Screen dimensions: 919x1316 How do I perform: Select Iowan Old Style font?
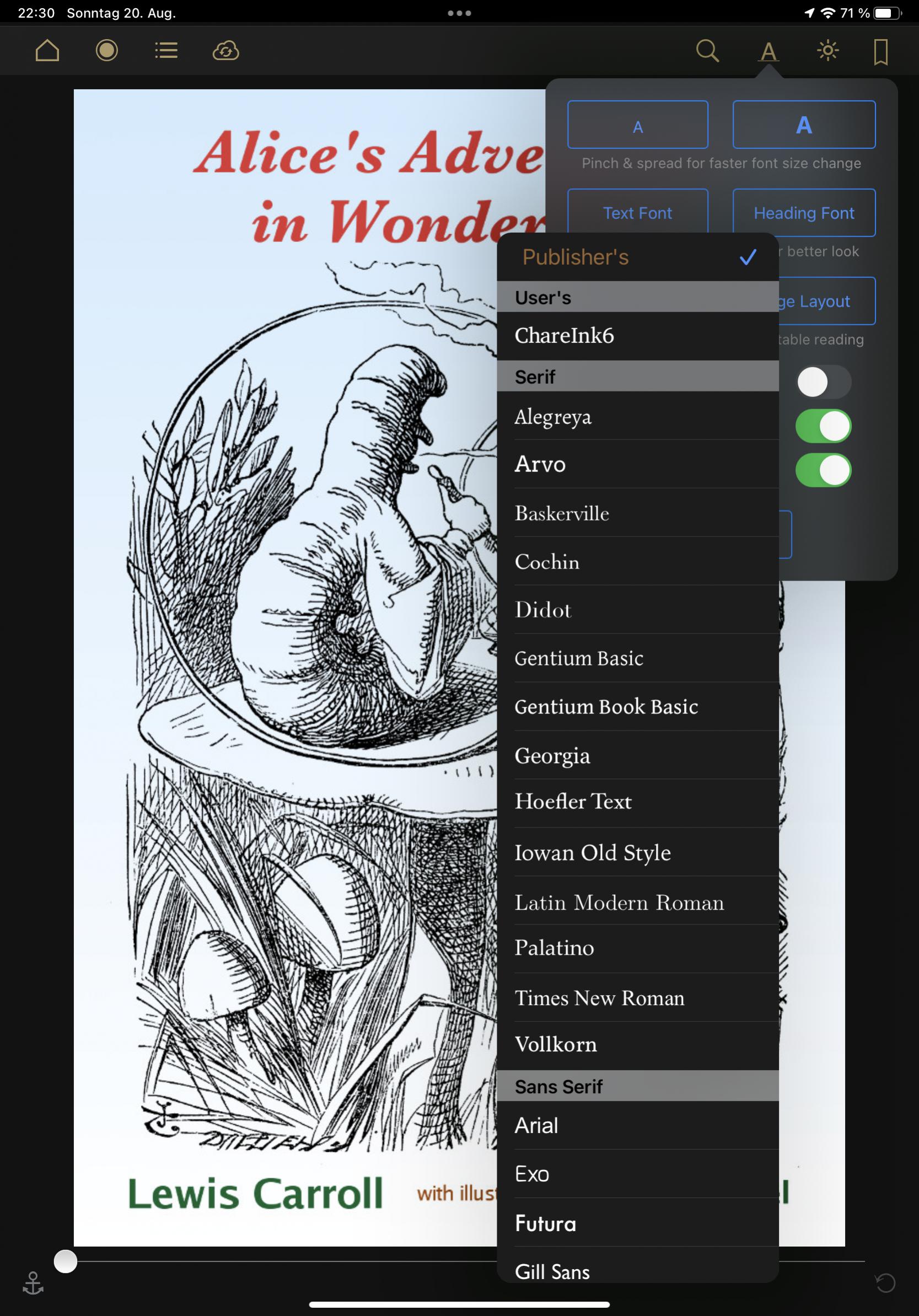pos(637,852)
